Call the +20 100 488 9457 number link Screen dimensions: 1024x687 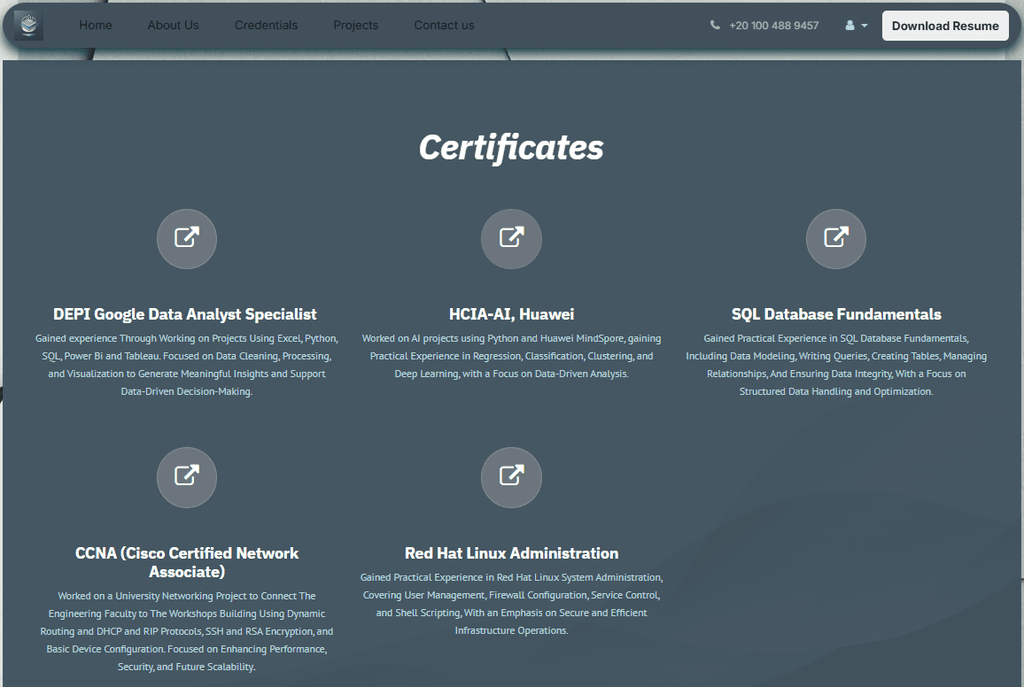774,25
